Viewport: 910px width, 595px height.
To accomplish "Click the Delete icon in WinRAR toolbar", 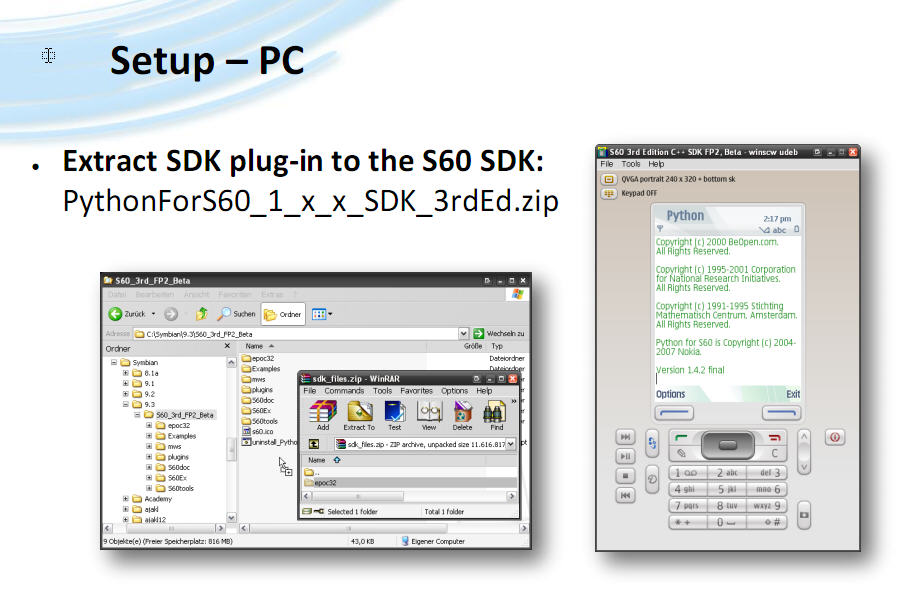I will (x=463, y=416).
